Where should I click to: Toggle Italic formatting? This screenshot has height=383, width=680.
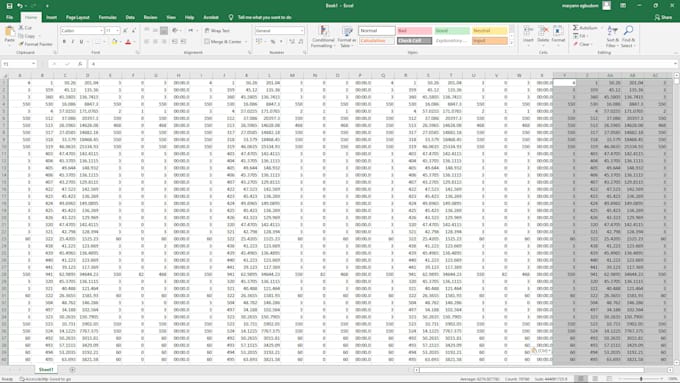[x=72, y=42]
